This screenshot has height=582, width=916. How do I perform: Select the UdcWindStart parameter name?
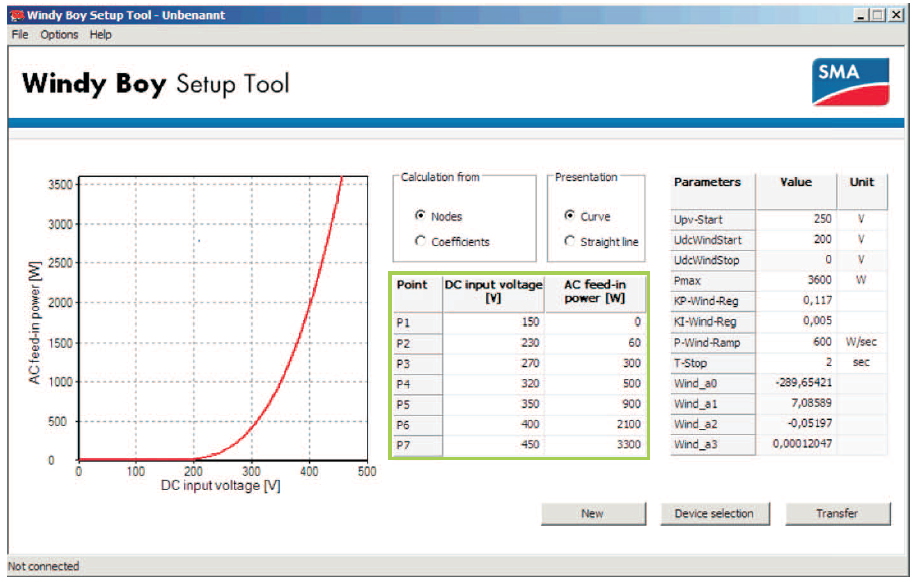pos(713,240)
